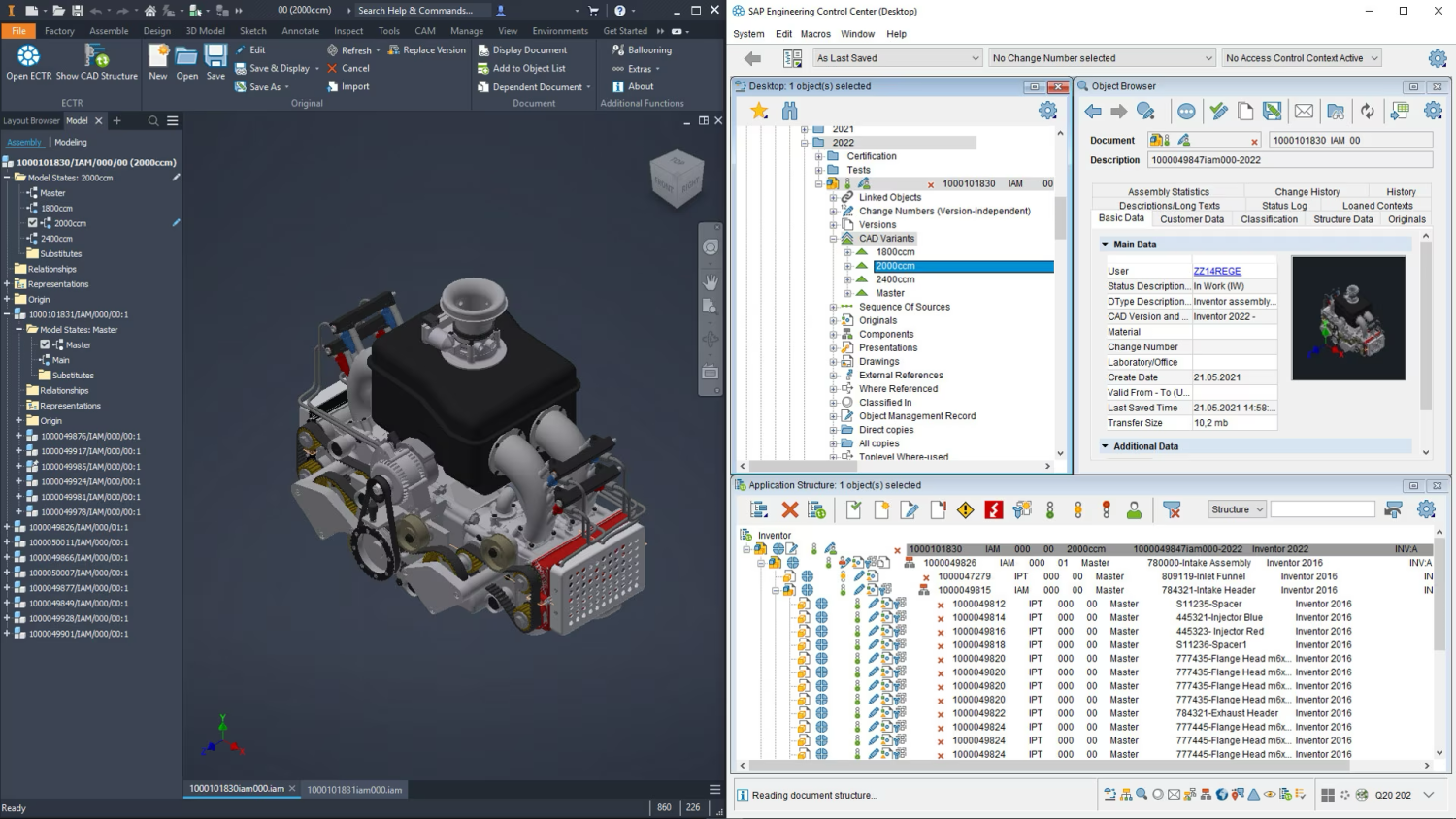Click the clear filter funnel icon

(1172, 509)
